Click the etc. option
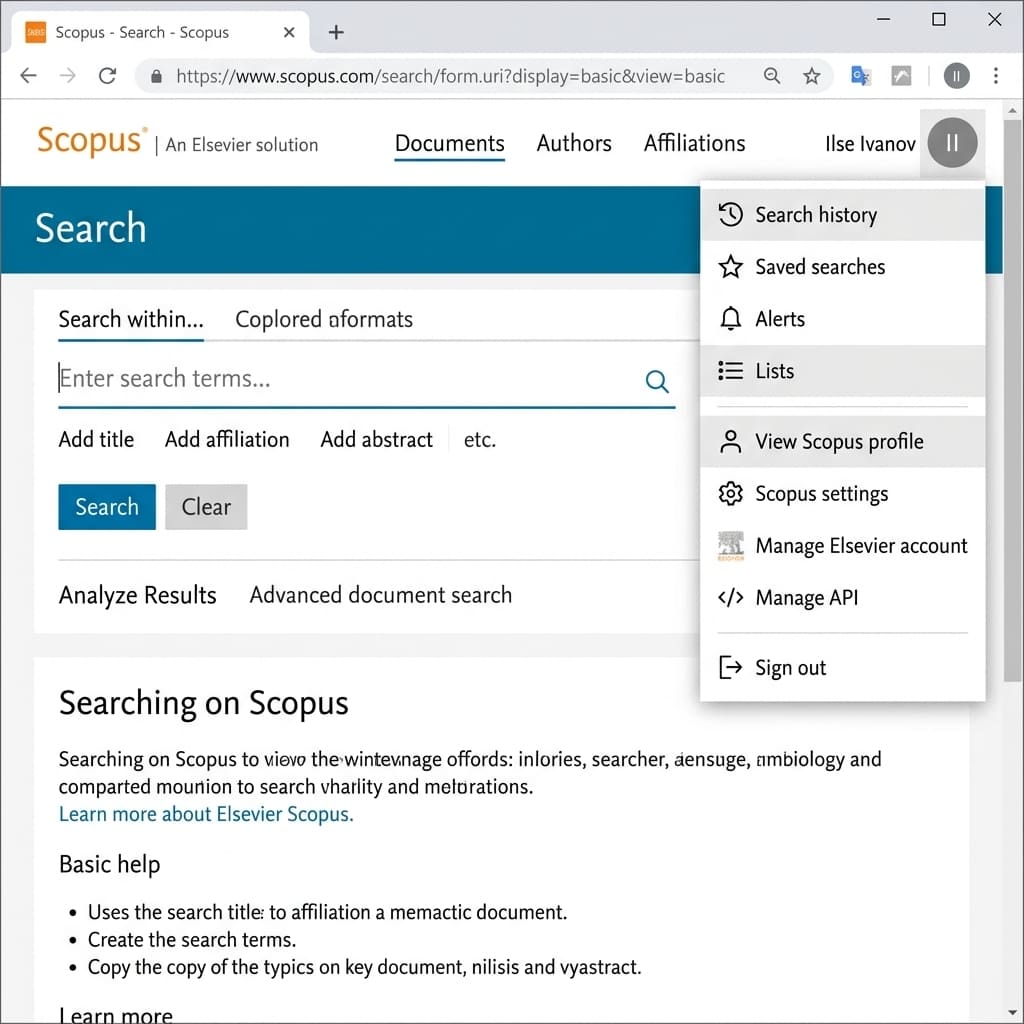1024x1024 pixels. point(480,440)
